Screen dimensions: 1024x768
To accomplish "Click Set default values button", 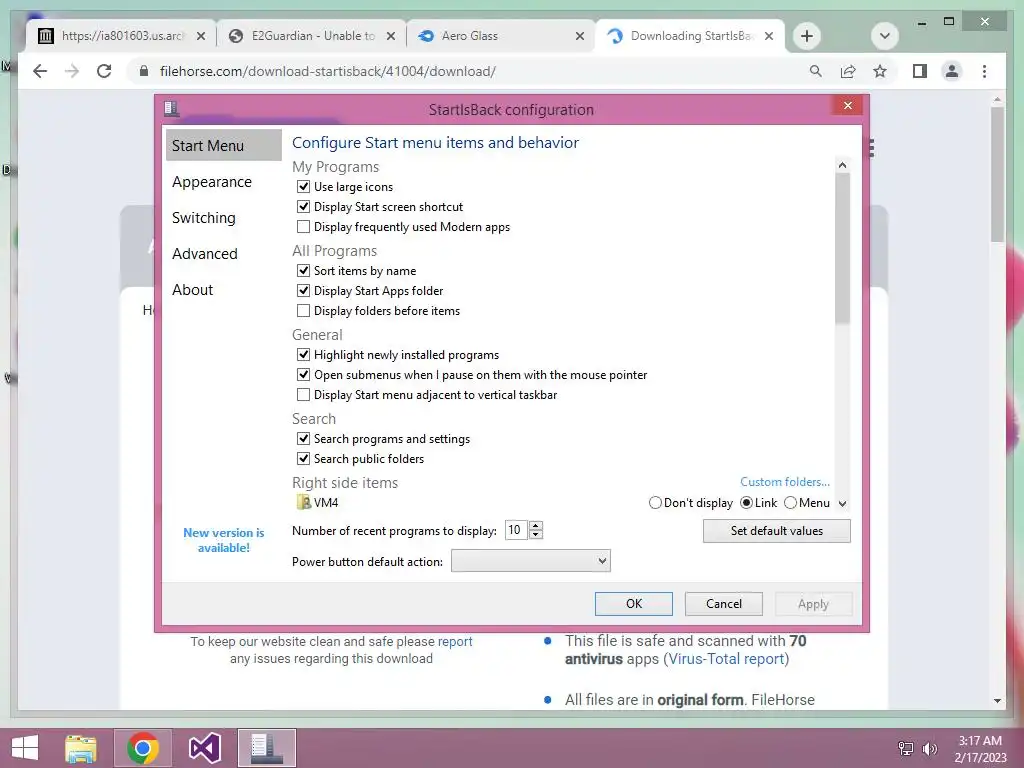I will click(x=776, y=531).
